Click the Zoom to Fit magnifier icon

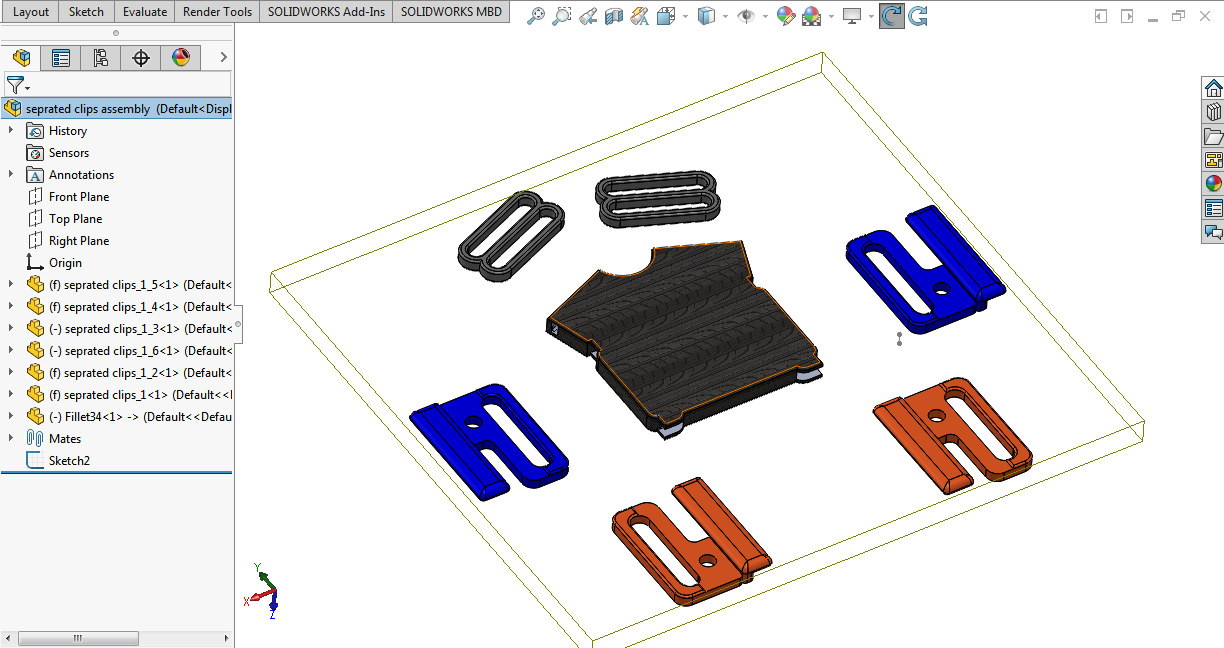(536, 16)
